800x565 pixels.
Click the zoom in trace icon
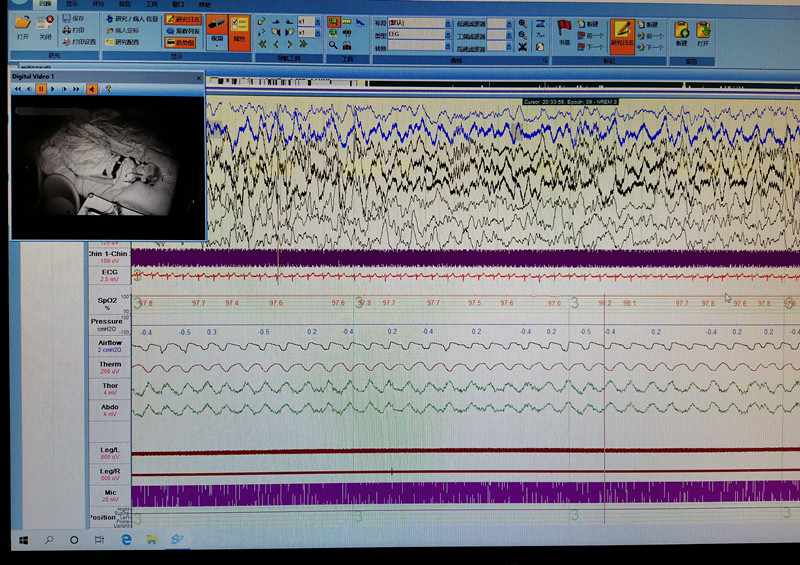click(522, 21)
